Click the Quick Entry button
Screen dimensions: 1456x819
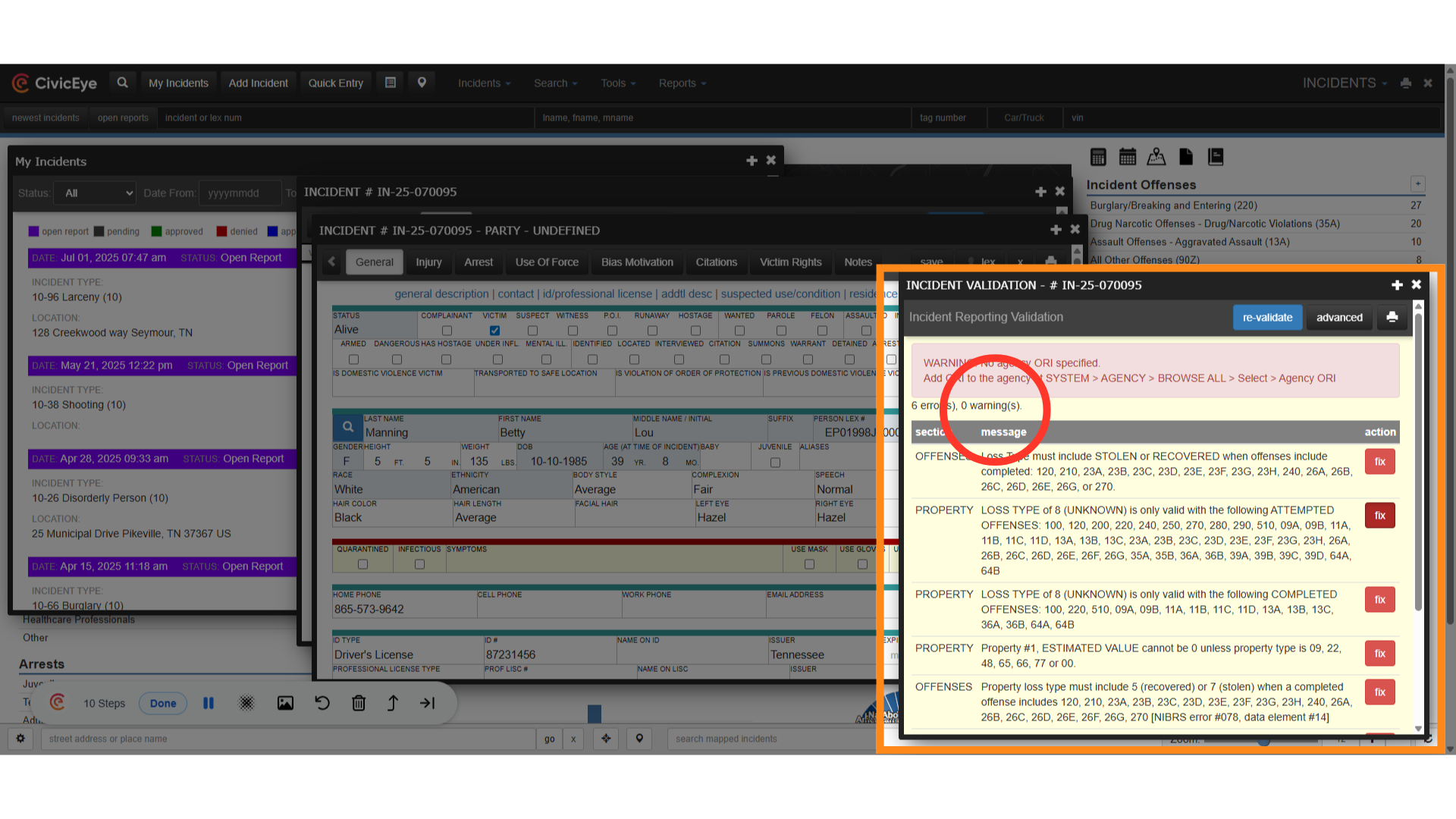[336, 83]
